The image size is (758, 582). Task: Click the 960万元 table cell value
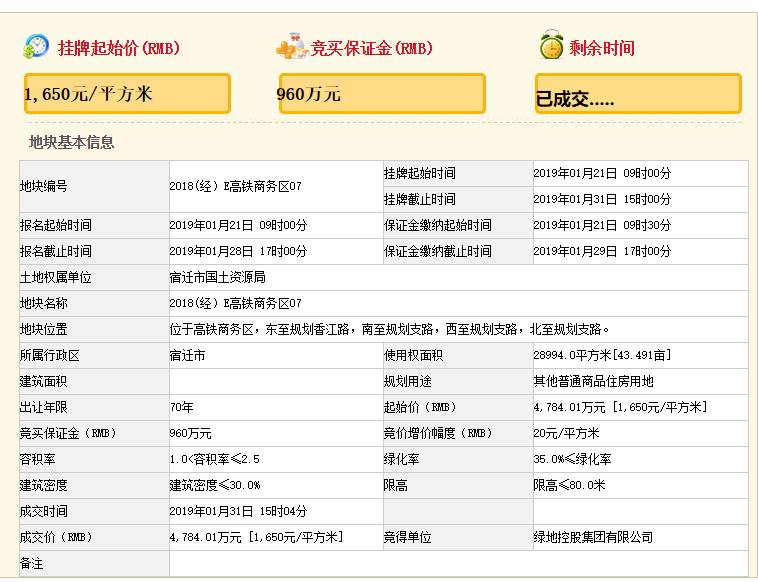tap(190, 434)
